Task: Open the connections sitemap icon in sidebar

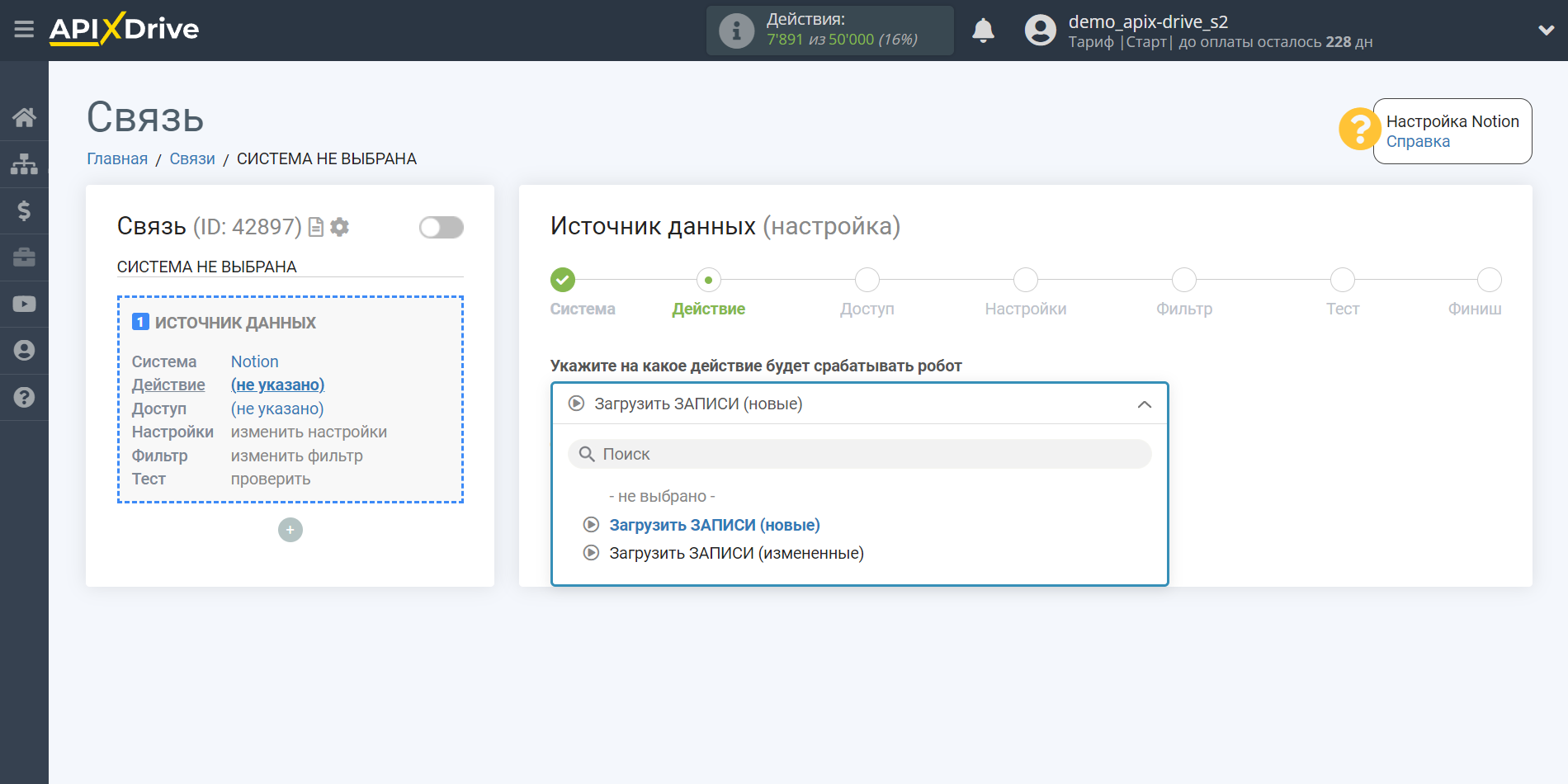Action: (24, 164)
